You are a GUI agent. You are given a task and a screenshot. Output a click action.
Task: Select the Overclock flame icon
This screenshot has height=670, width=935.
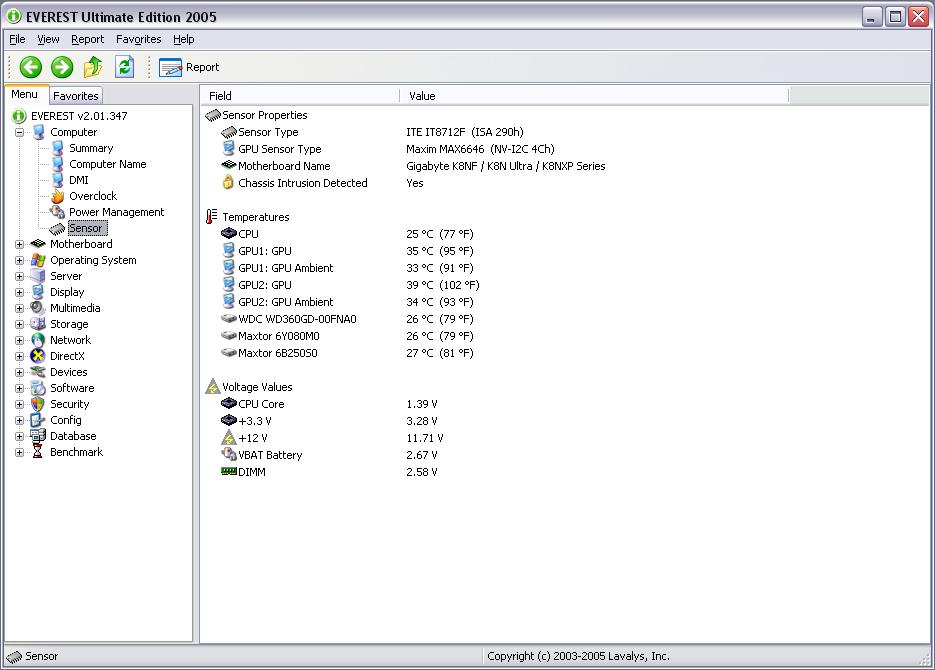pos(57,196)
